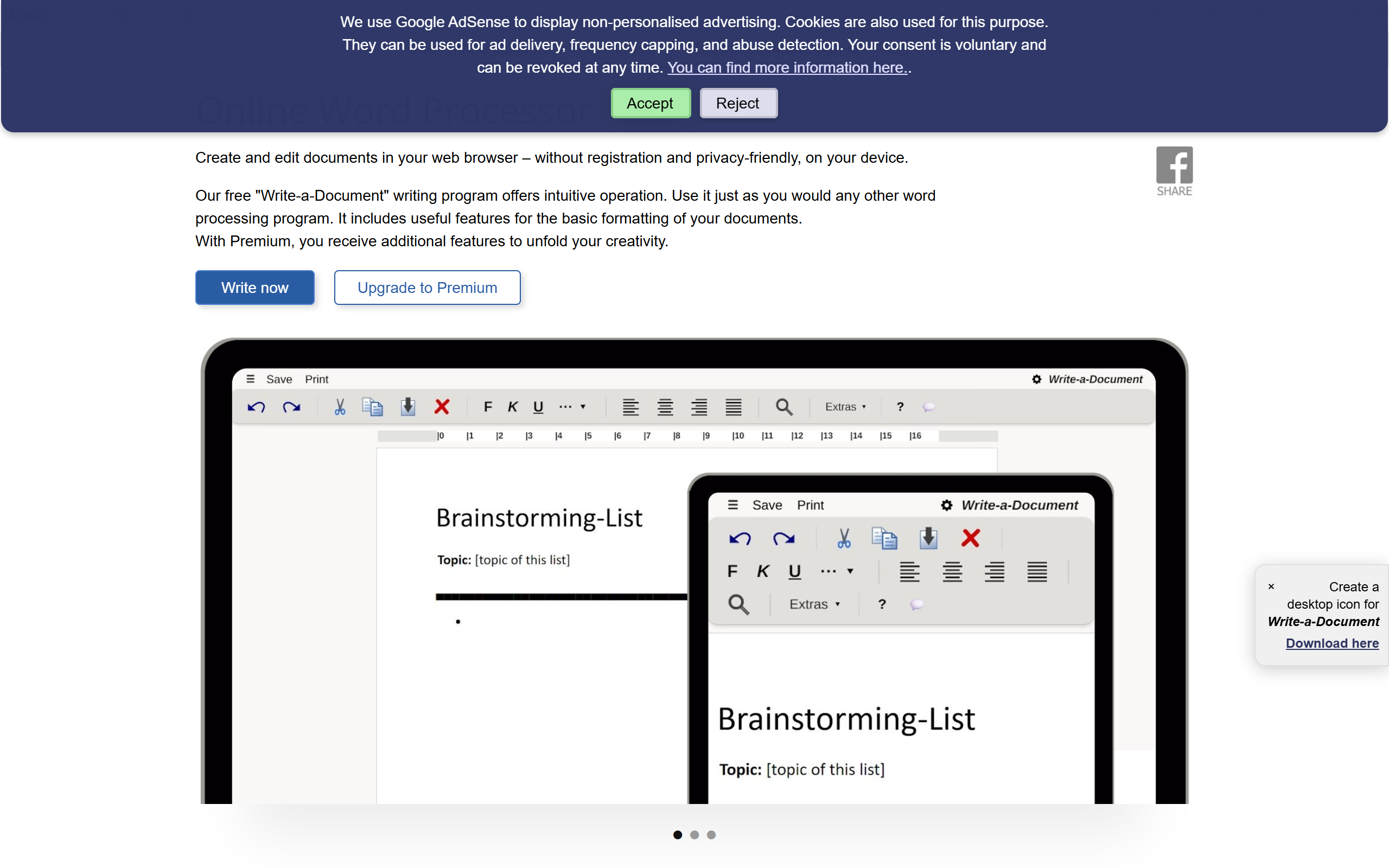Screen dimensions: 1389x868
Task: Open the Download here link
Action: (1331, 643)
